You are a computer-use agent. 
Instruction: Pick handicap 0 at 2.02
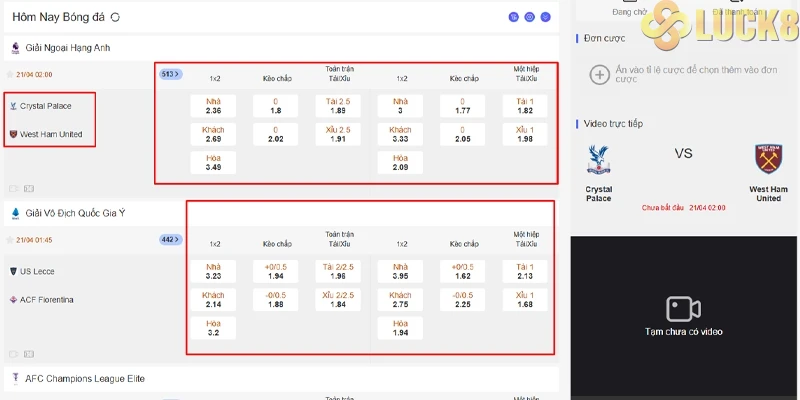[x=276, y=134]
